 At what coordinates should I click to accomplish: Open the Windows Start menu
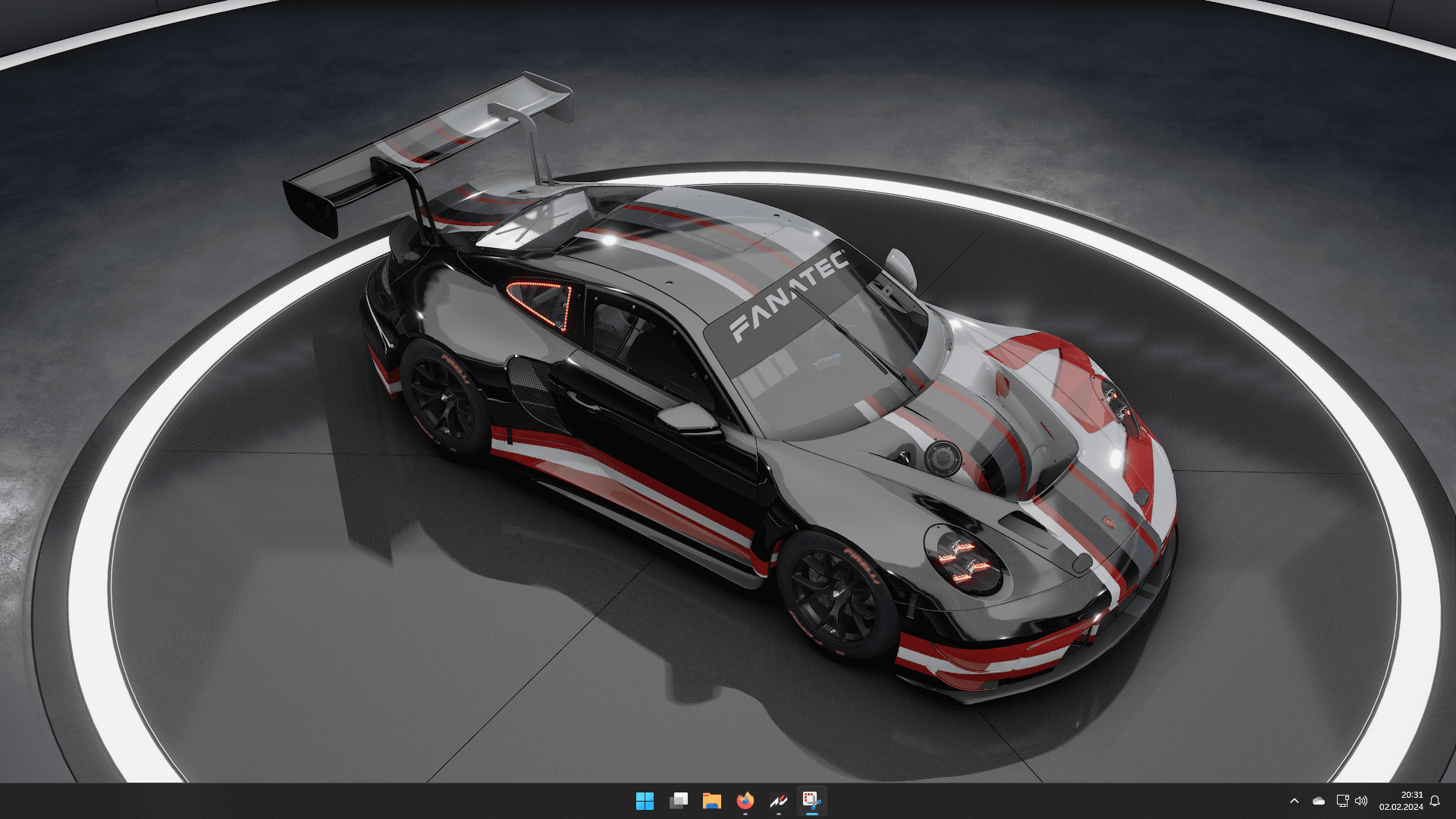[645, 801]
